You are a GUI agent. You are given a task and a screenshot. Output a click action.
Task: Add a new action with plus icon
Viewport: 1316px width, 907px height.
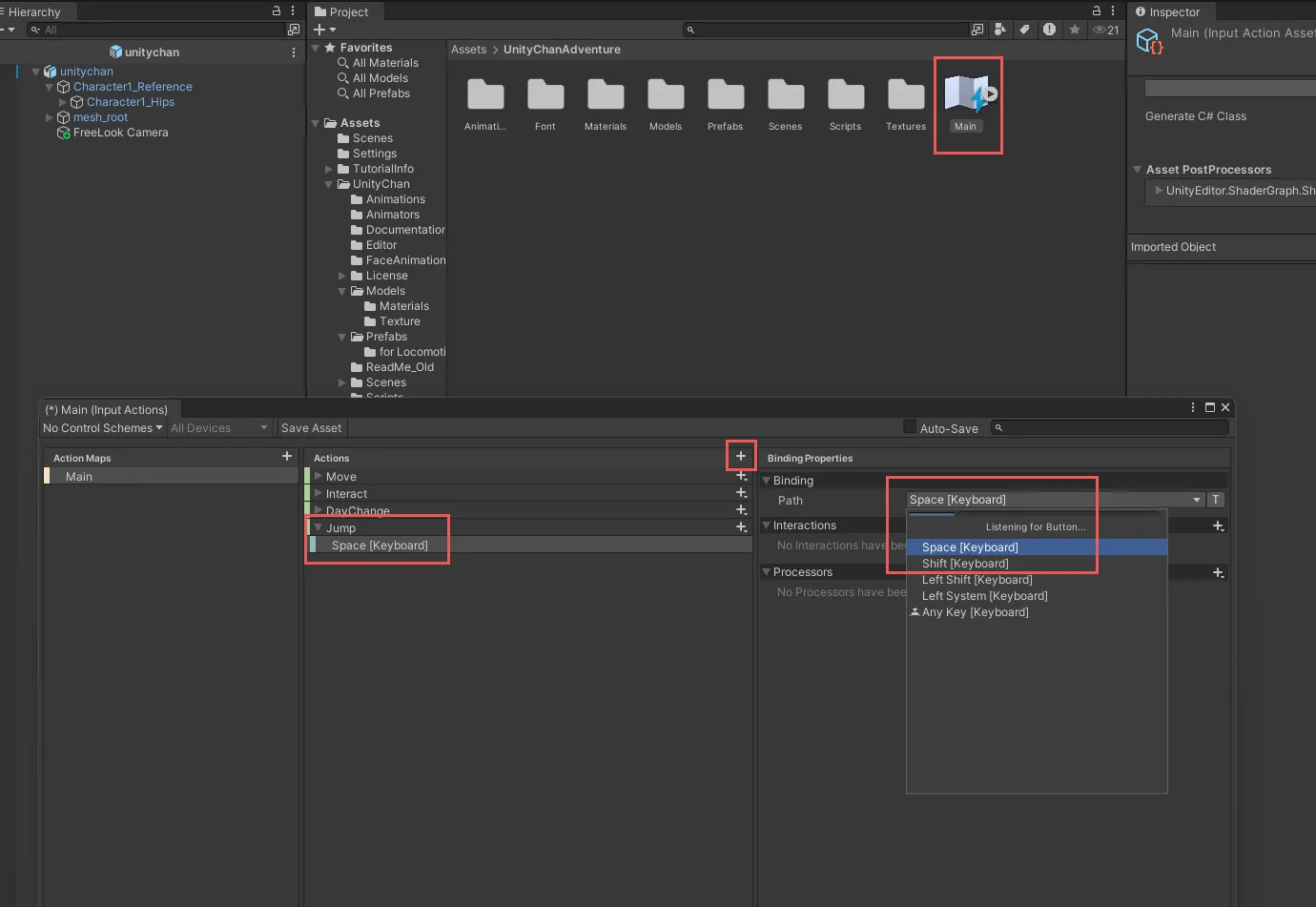coord(741,456)
